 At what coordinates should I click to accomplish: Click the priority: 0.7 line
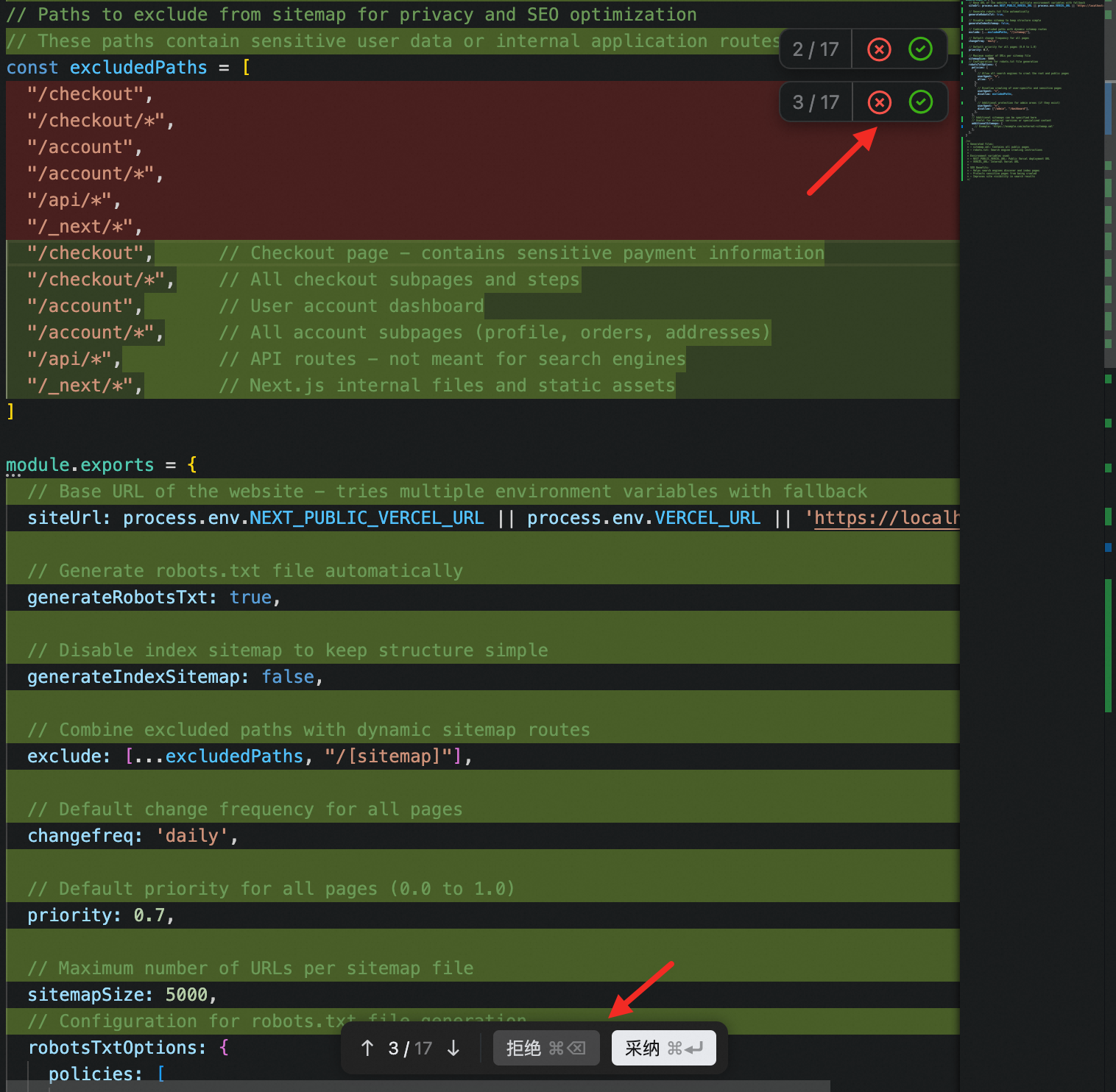tap(101, 915)
